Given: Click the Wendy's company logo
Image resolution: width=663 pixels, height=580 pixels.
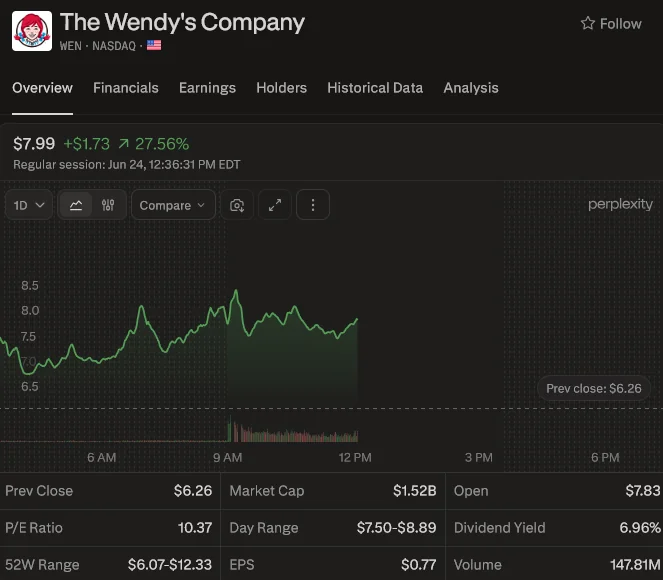Looking at the screenshot, I should click(x=32, y=31).
